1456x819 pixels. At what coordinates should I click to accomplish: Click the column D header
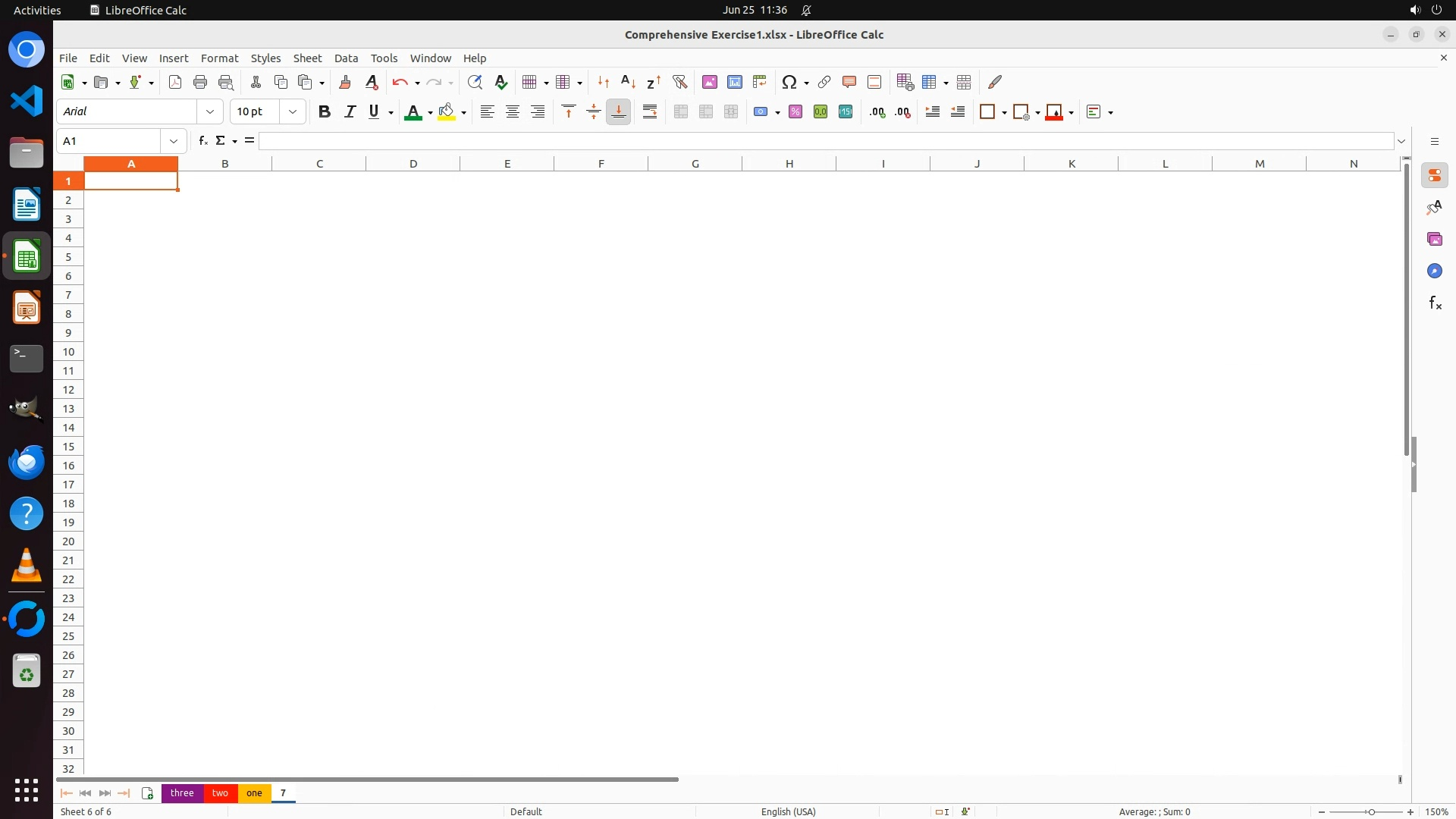pyautogui.click(x=413, y=164)
